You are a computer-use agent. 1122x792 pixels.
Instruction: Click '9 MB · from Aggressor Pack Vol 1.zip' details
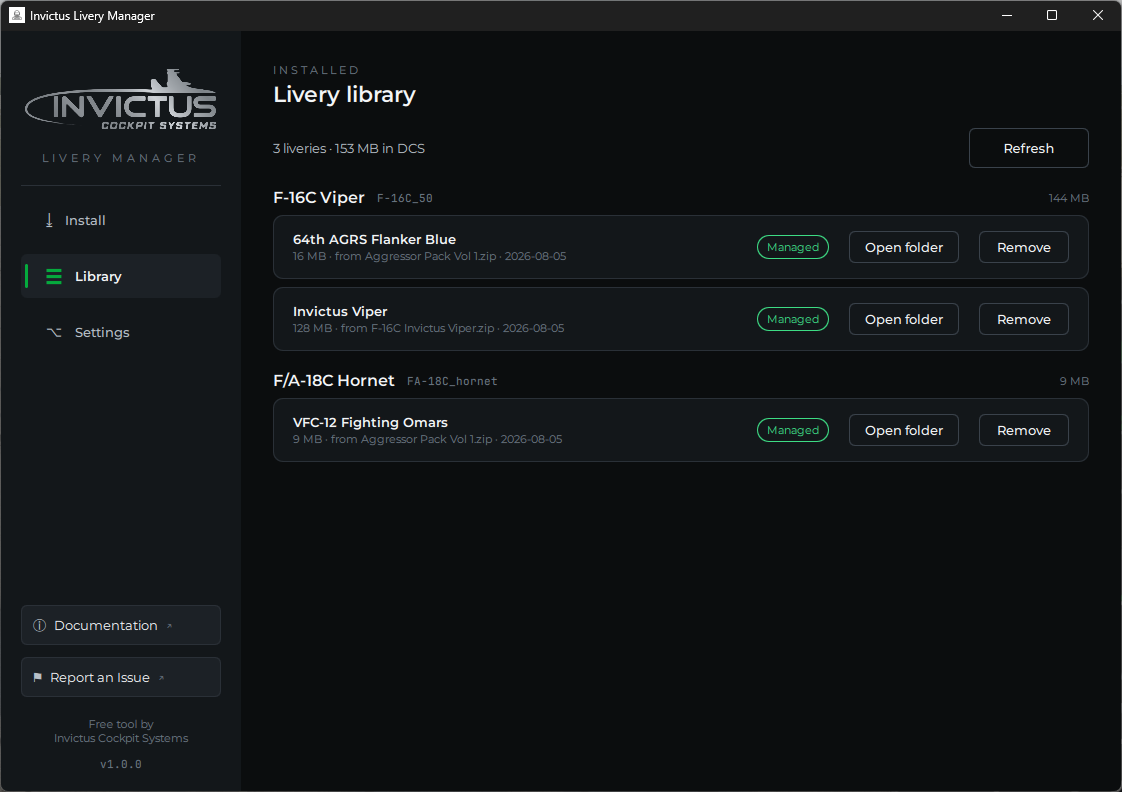[427, 439]
